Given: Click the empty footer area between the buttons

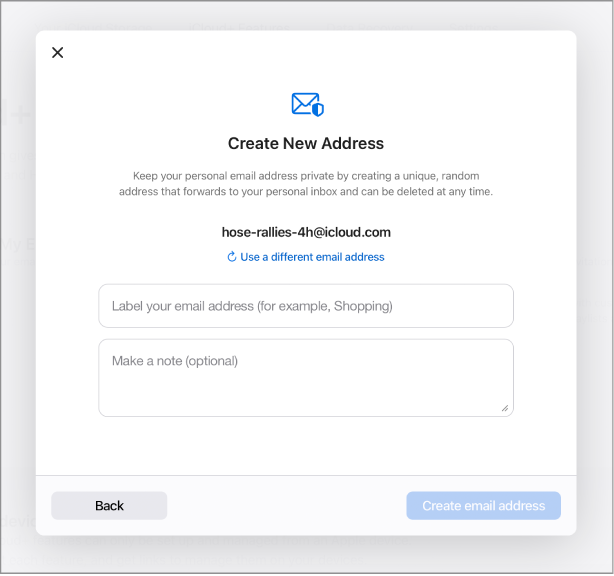Looking at the screenshot, I should point(286,506).
